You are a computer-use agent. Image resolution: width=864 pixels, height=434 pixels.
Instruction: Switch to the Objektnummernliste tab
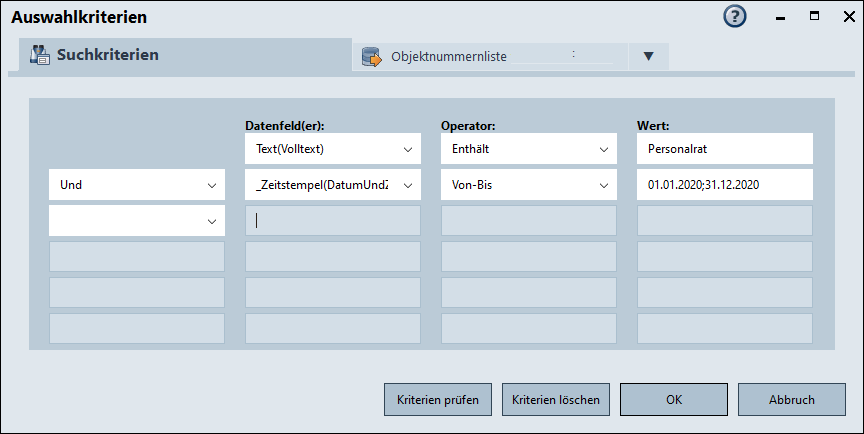[449, 57]
